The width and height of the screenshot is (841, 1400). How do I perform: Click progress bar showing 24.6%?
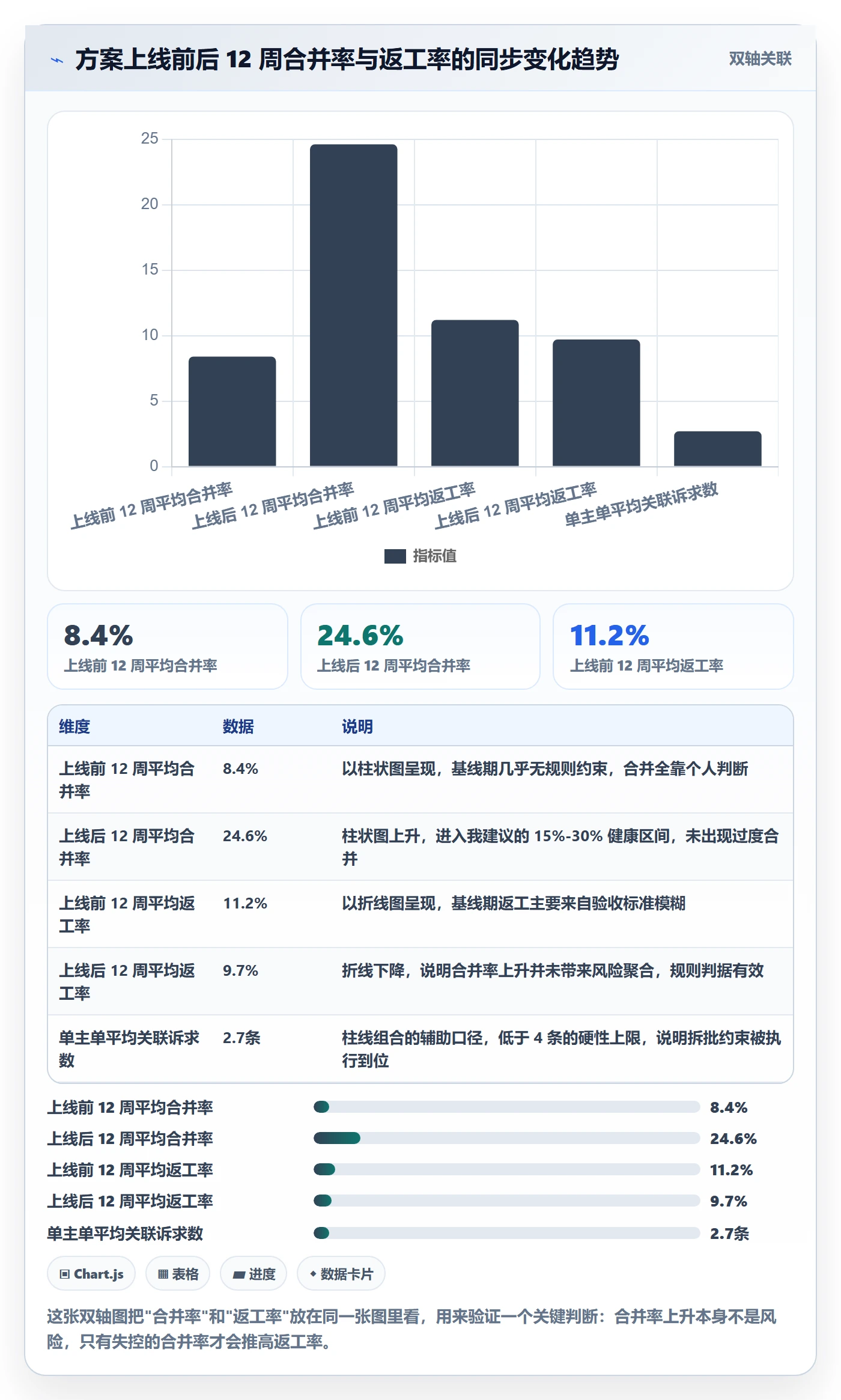click(506, 1138)
